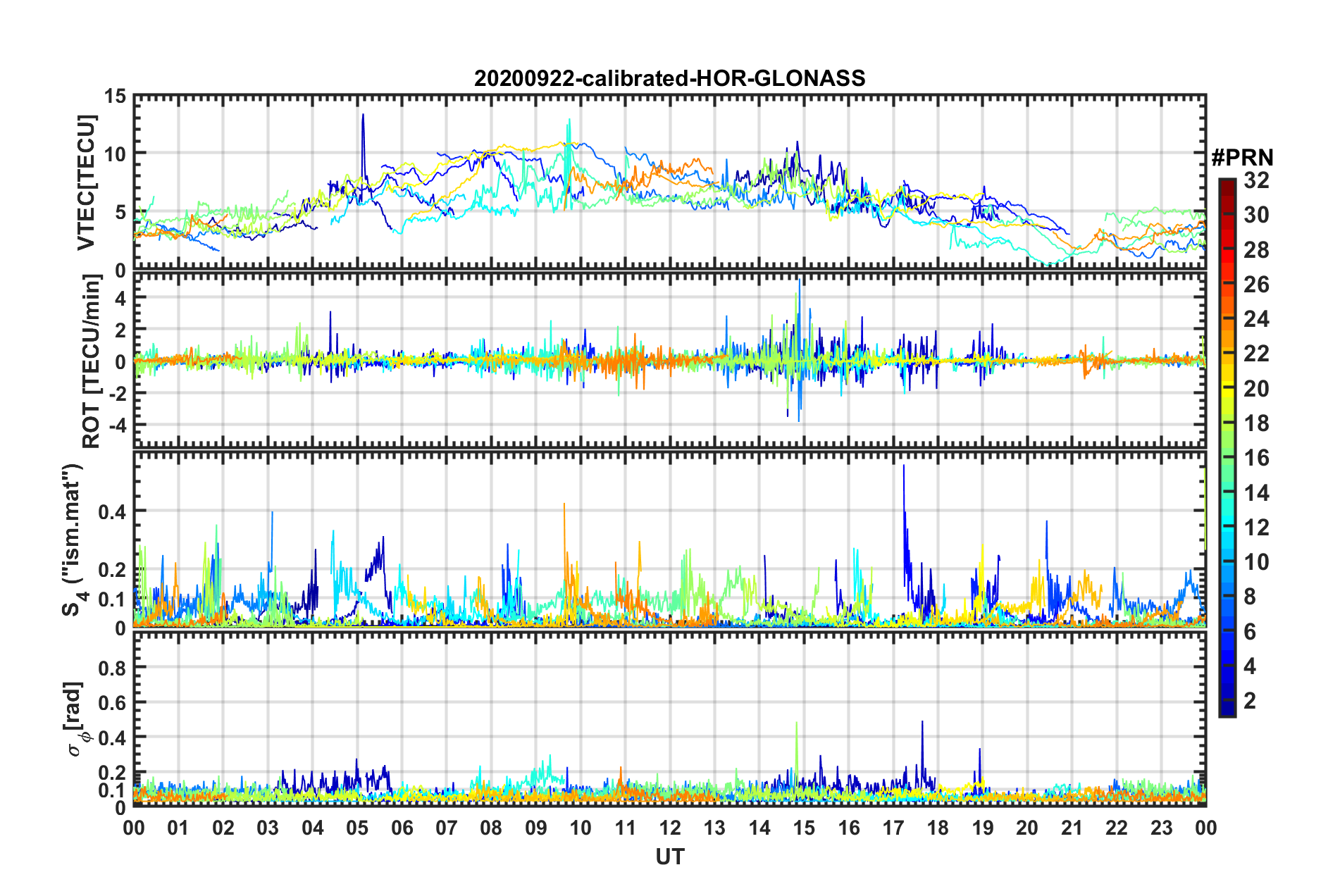This screenshot has height=896, width=1340.
Task: Click the UT x-axis label
Action: 669,857
